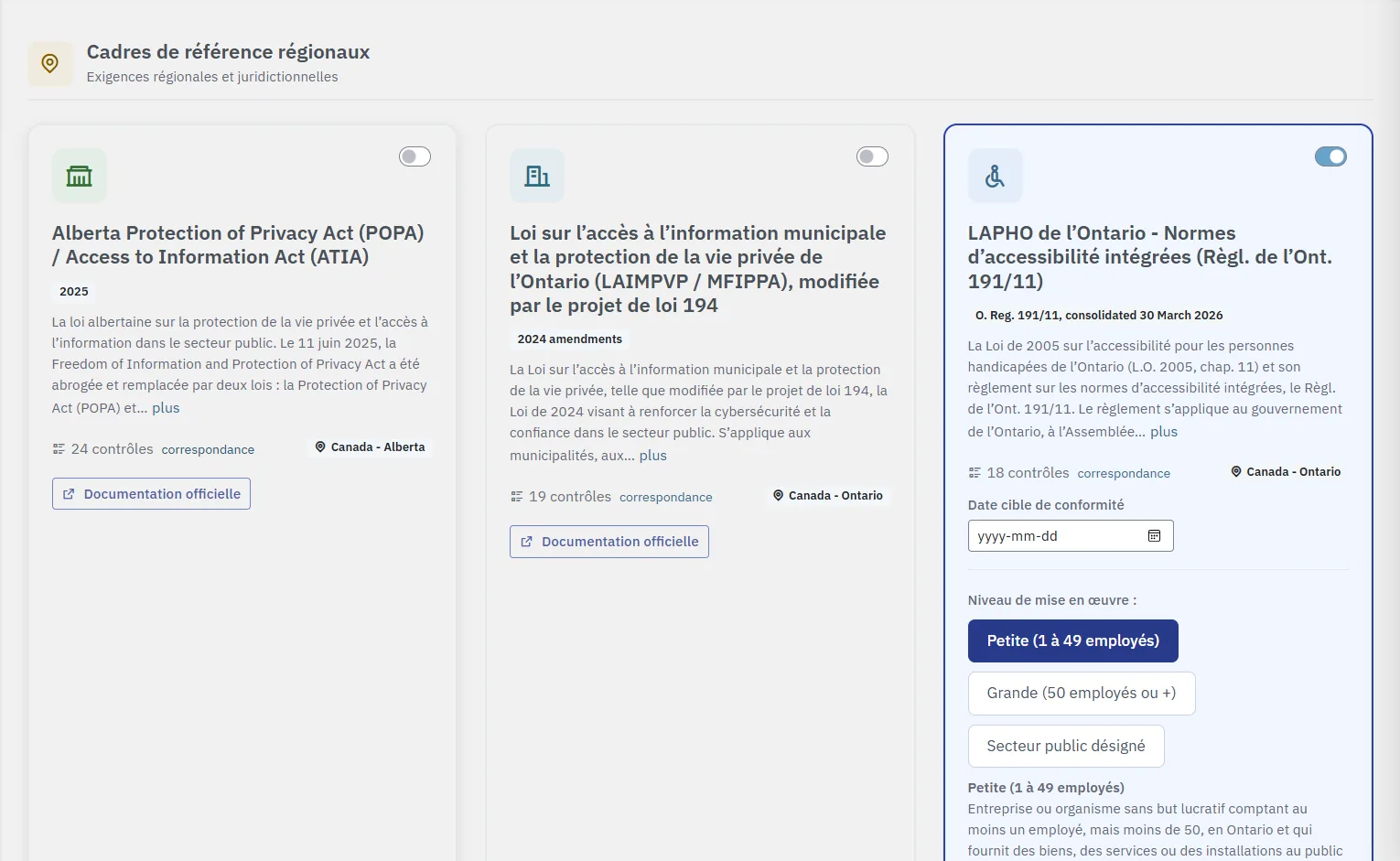1400x861 pixels.
Task: Open correspondance link beside 24 contrôles
Action: 208,449
